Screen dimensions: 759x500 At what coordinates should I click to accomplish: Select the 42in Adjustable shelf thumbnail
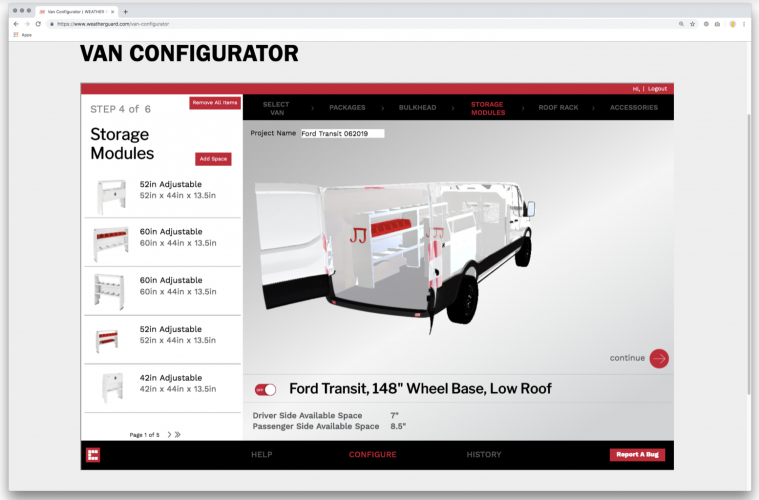pos(112,387)
